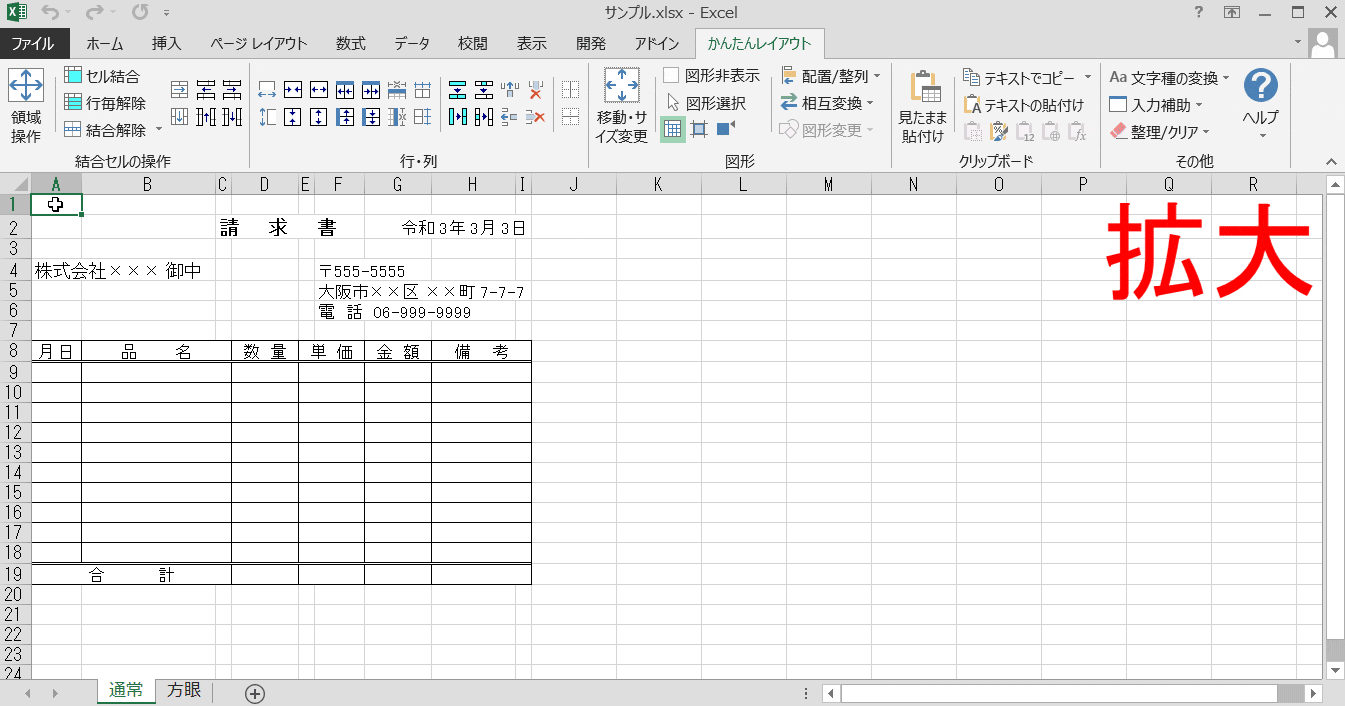Image resolution: width=1345 pixels, height=706 pixels.
Task: Toggle the 図形非表示 checkbox
Action: pos(671,76)
